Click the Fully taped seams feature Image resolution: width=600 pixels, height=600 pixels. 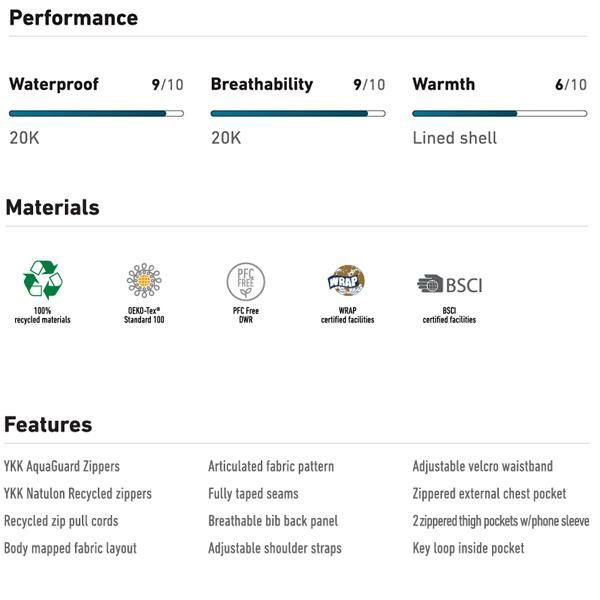click(x=253, y=494)
